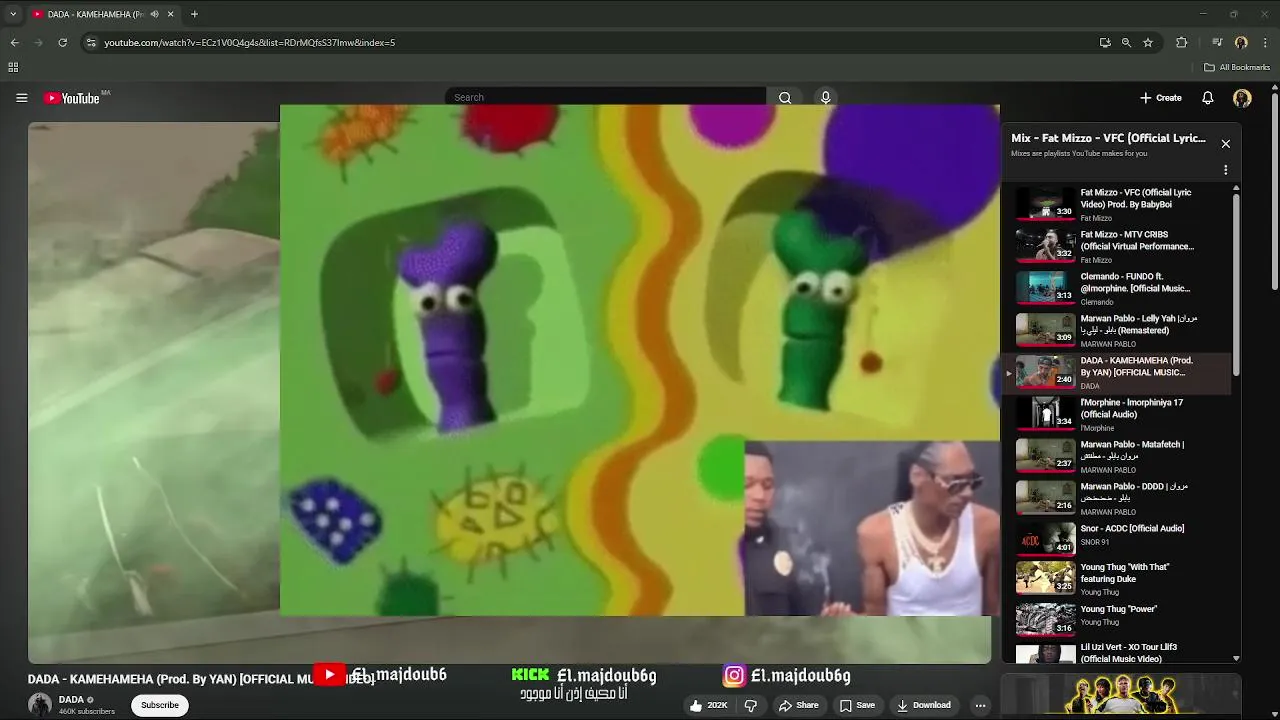
Task: Play Fat Mizzo - MTV CRIBS in playlist
Action: point(1118,245)
